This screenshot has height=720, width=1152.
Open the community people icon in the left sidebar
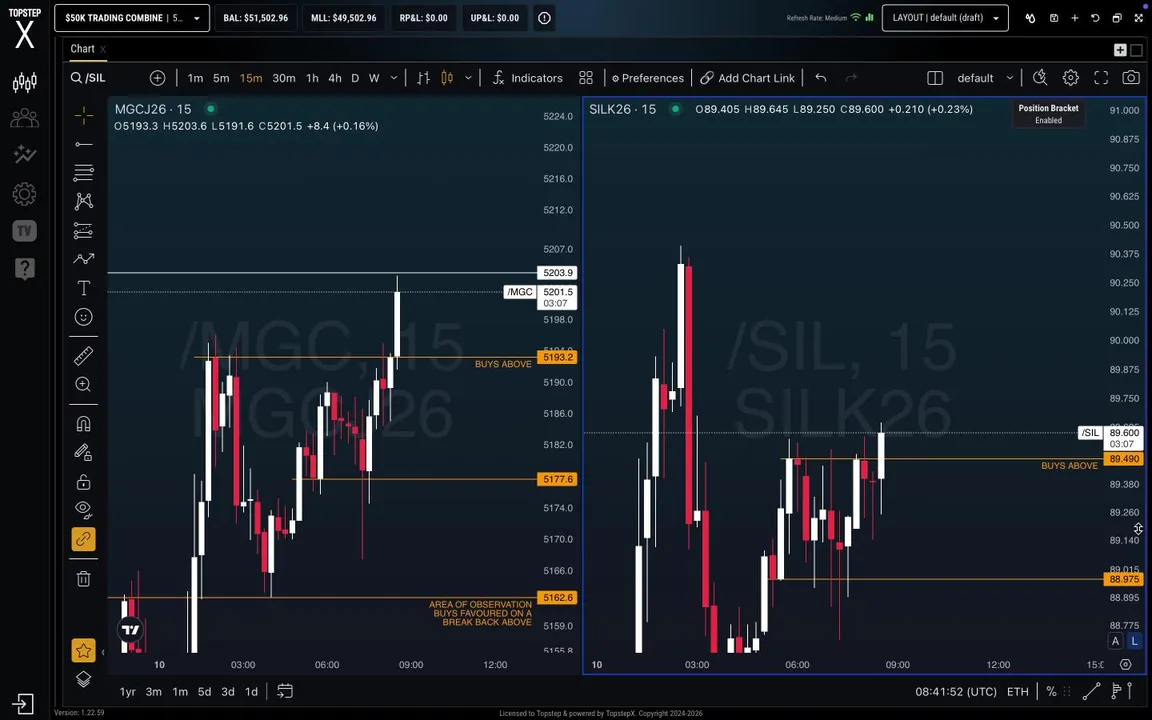click(x=24, y=118)
